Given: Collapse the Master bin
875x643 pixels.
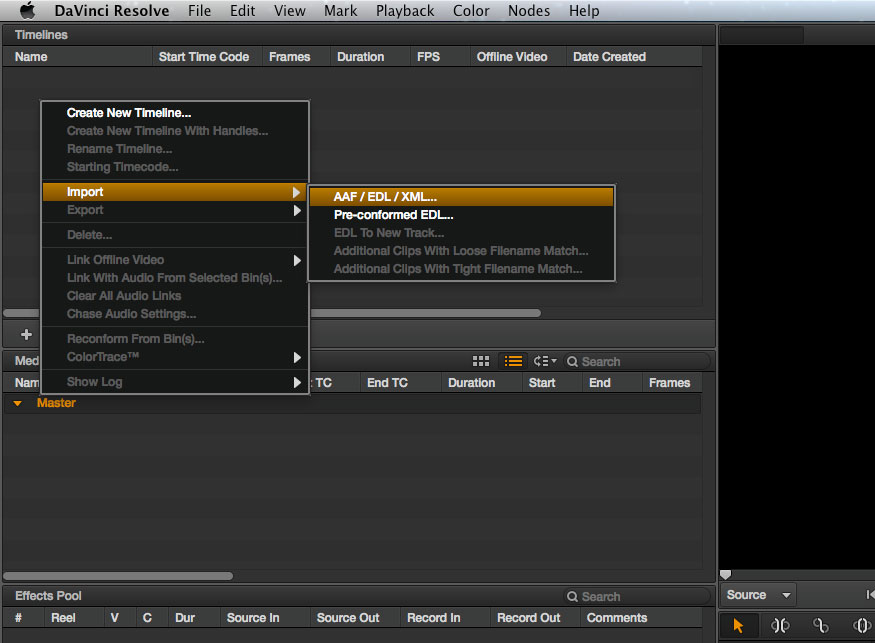Looking at the screenshot, I should click(x=18, y=404).
